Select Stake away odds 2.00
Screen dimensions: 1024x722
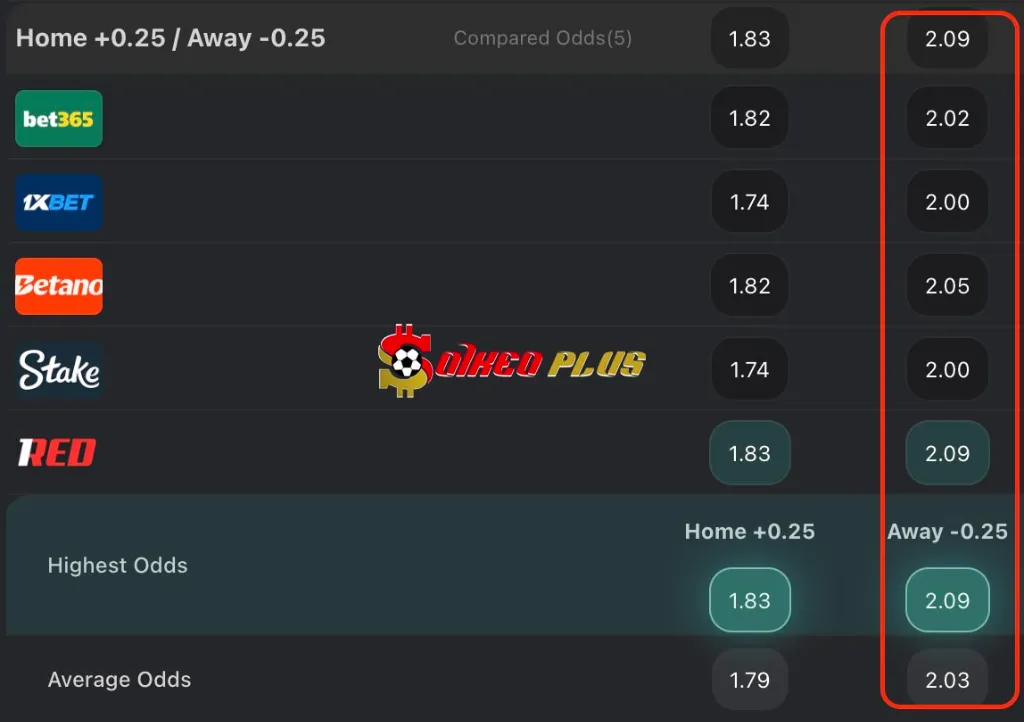tap(947, 370)
